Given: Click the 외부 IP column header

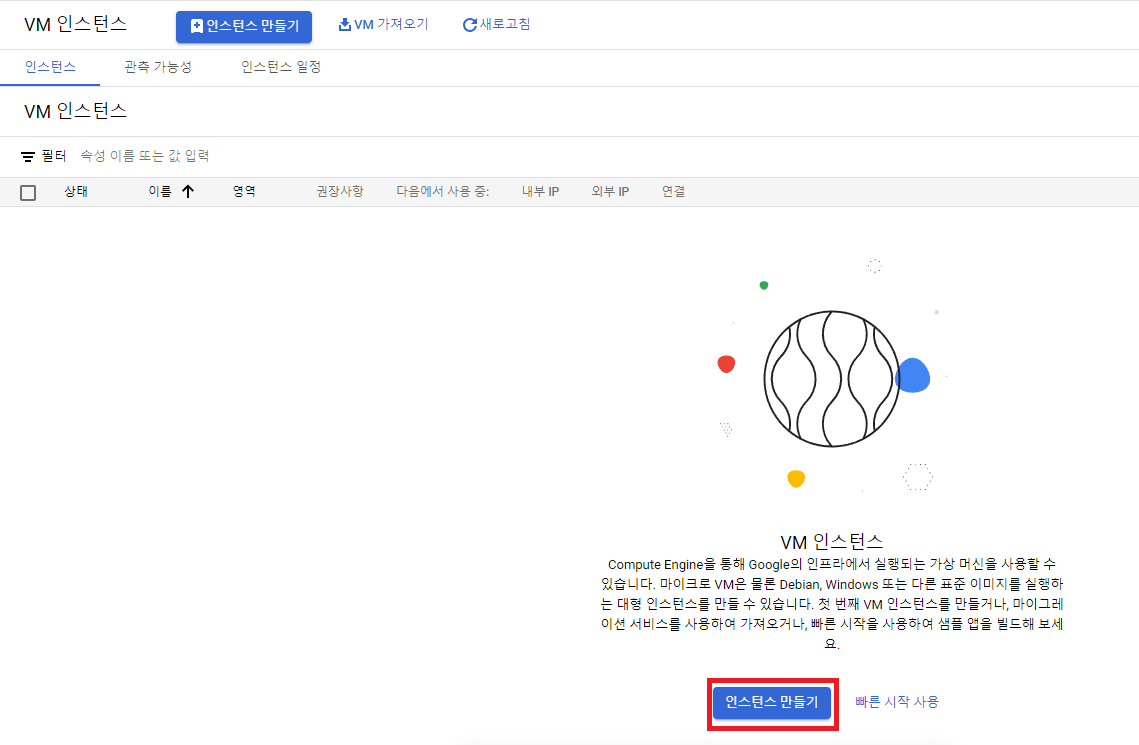Looking at the screenshot, I should [610, 192].
